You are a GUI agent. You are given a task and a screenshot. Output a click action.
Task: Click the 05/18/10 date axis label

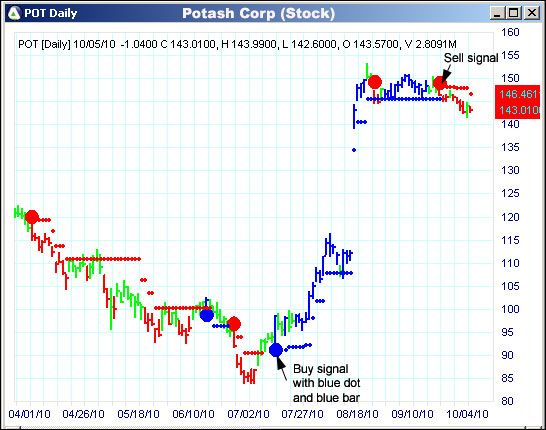139,414
